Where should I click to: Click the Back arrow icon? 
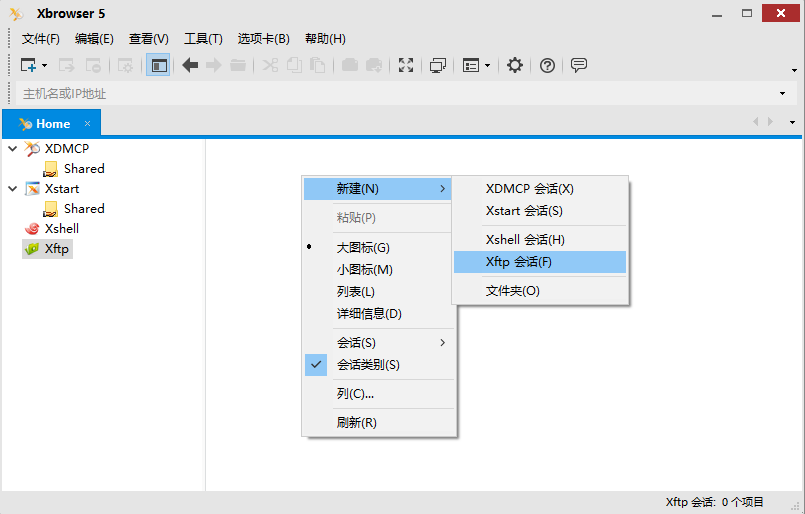tap(190, 65)
